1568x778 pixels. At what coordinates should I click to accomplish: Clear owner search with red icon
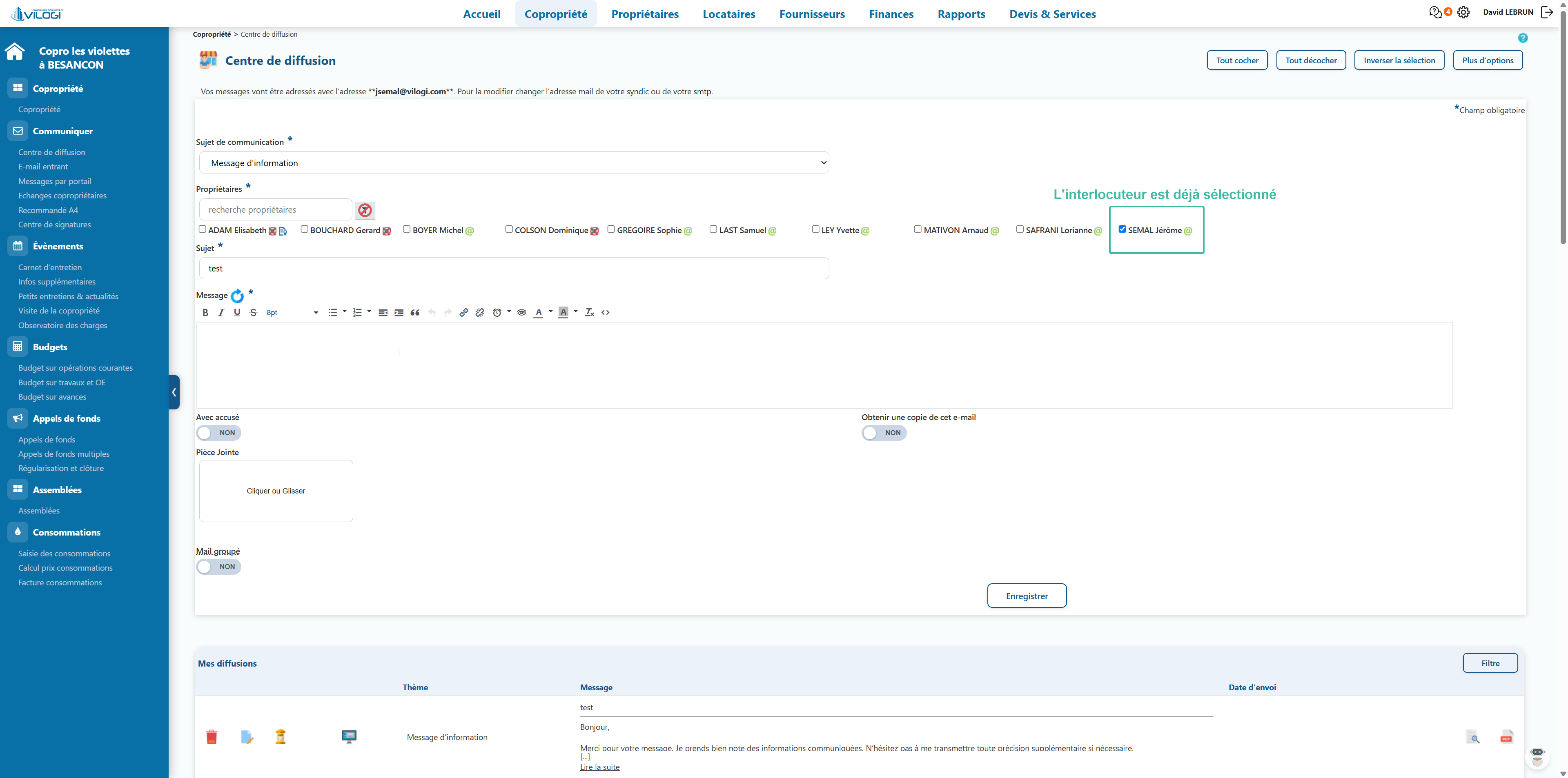(365, 211)
